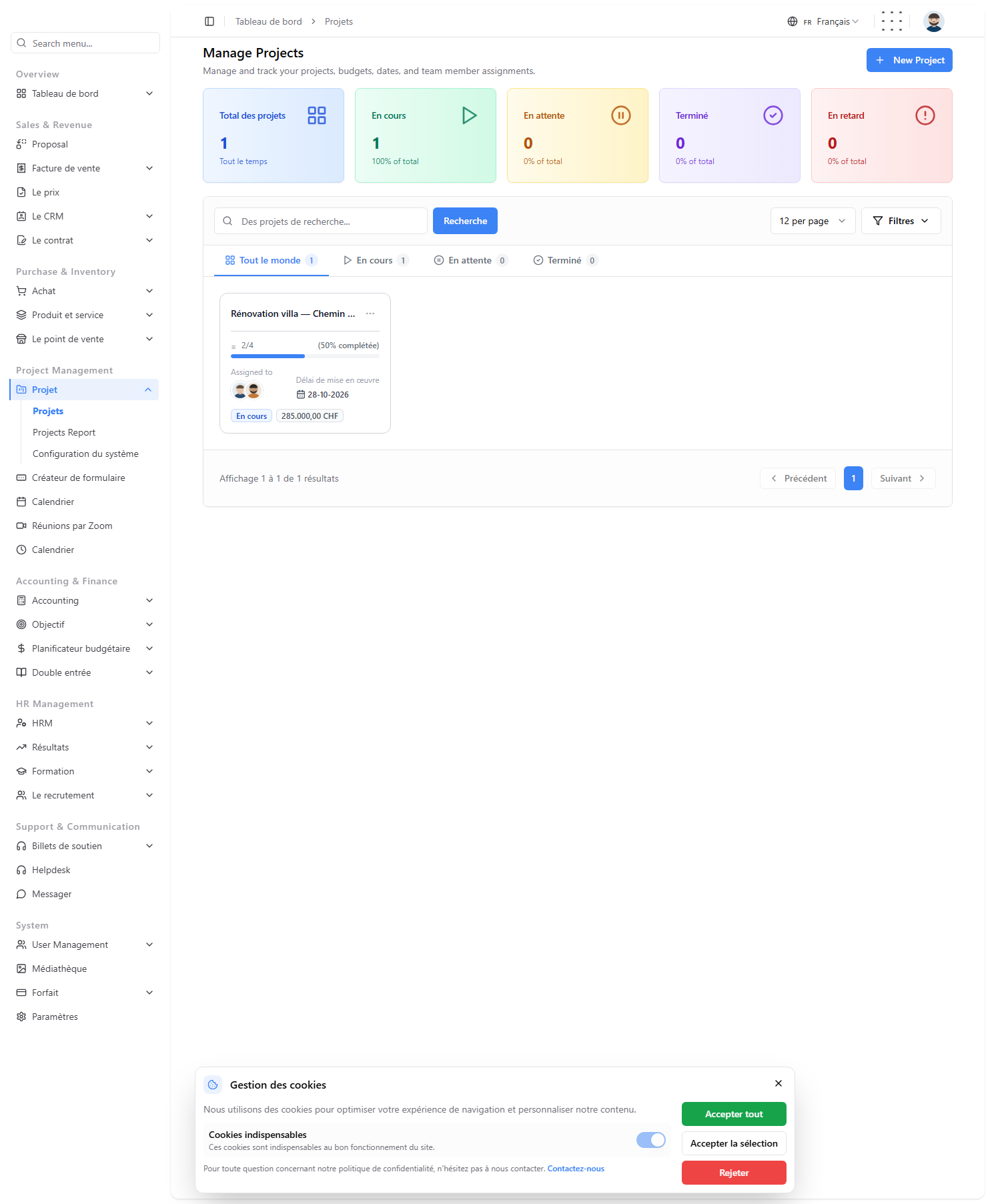Open the 12 per page dropdown
The width and height of the screenshot is (990, 1204).
813,221
